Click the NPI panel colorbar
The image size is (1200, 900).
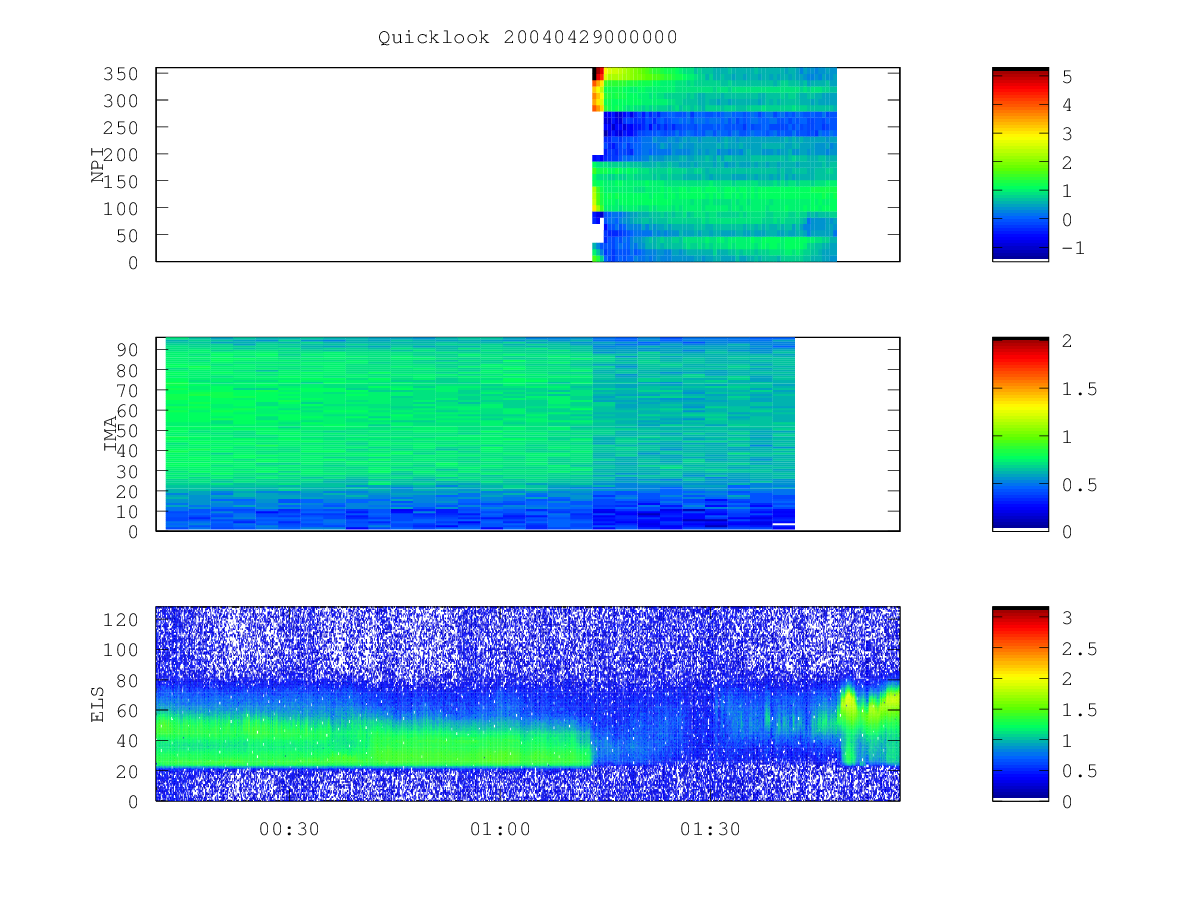point(1020,164)
